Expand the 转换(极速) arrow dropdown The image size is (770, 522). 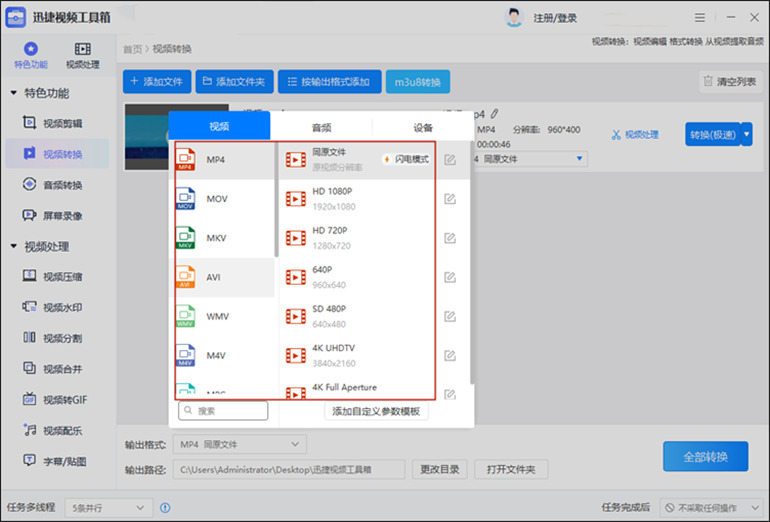point(746,134)
